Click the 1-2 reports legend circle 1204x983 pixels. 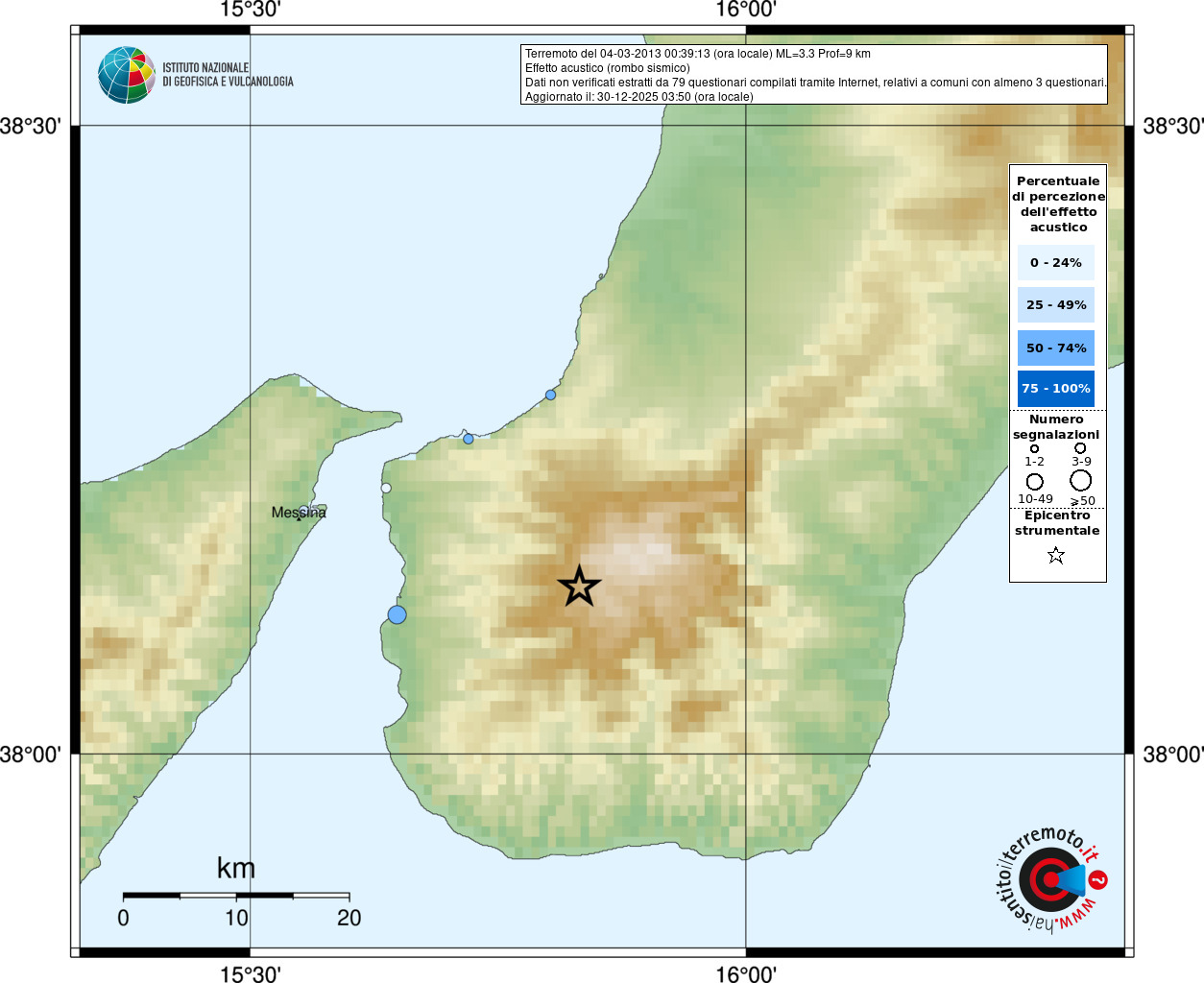(1034, 448)
